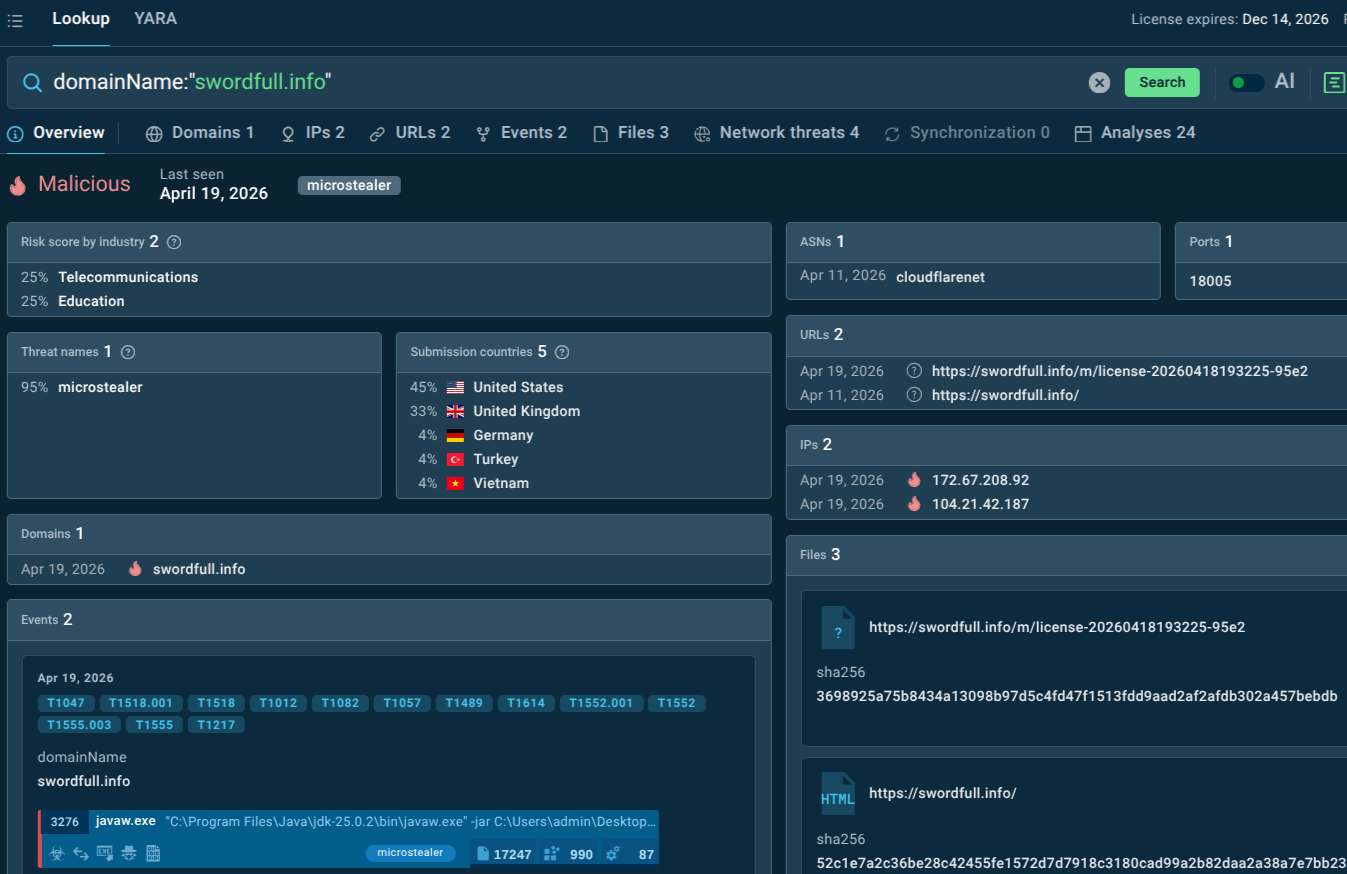Click the help icon beside Submission countries
This screenshot has height=874, width=1347.
click(x=562, y=352)
